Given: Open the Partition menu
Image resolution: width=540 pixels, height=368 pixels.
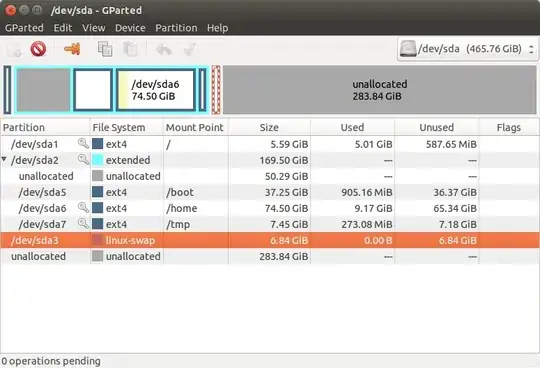Looking at the screenshot, I should [x=176, y=28].
